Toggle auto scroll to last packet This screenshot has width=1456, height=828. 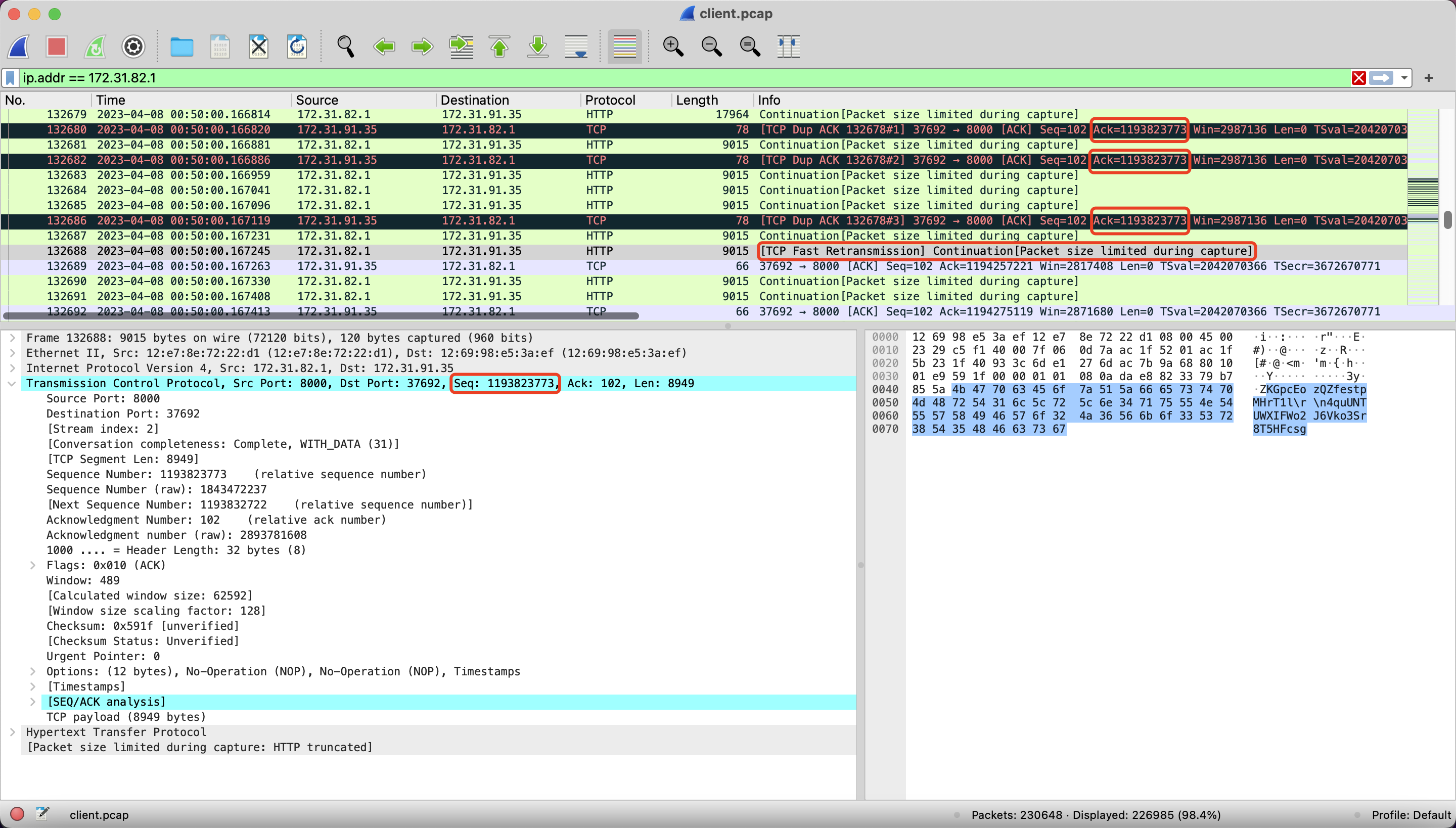click(576, 47)
